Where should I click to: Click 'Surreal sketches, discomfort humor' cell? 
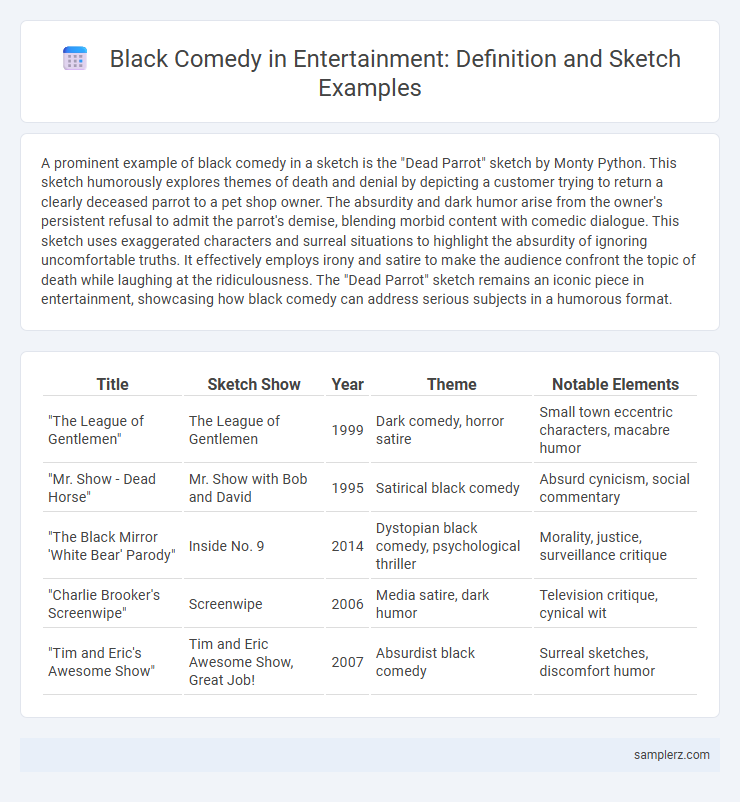615,662
